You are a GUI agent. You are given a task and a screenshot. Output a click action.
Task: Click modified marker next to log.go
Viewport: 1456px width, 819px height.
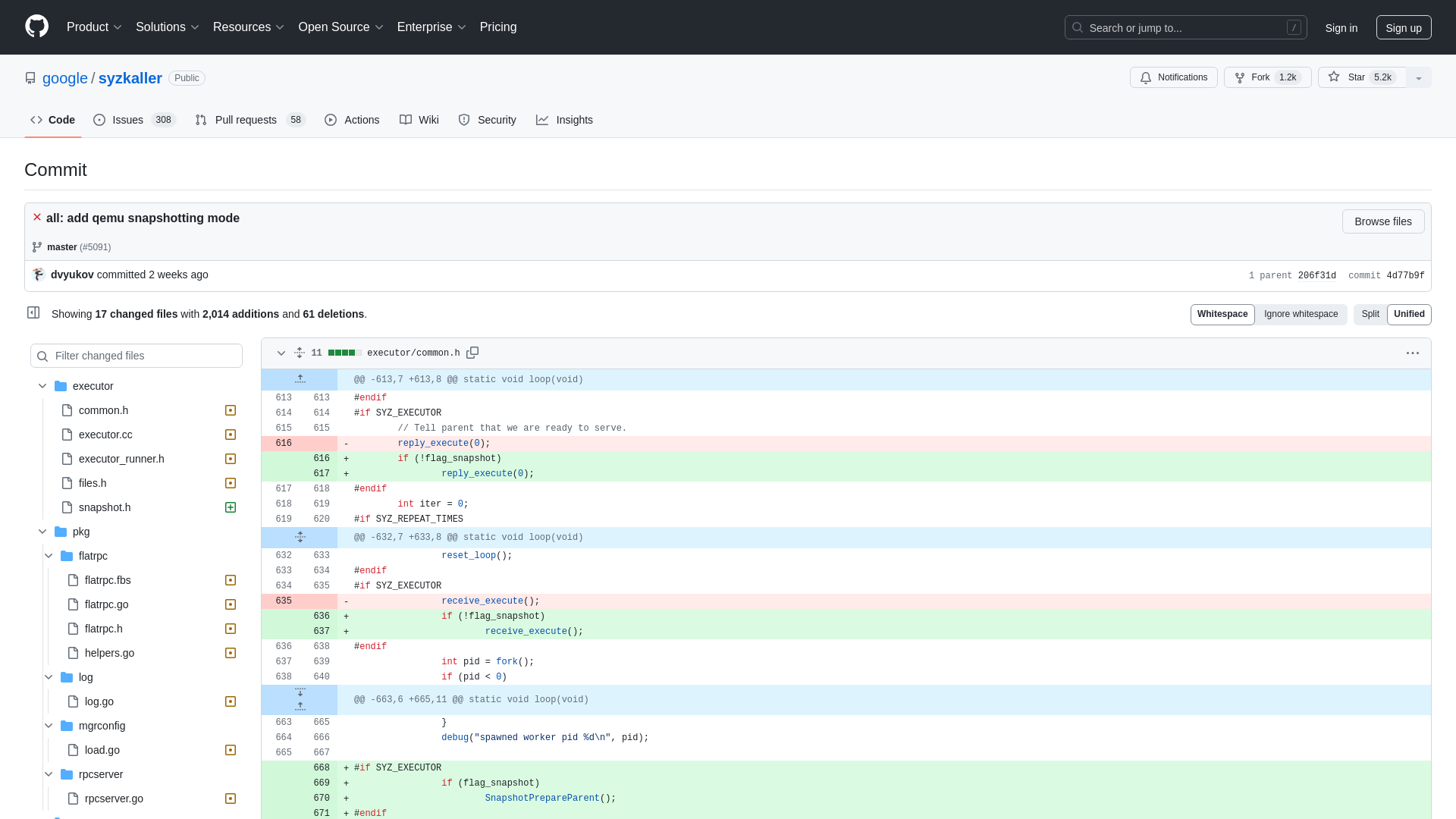[x=231, y=701]
